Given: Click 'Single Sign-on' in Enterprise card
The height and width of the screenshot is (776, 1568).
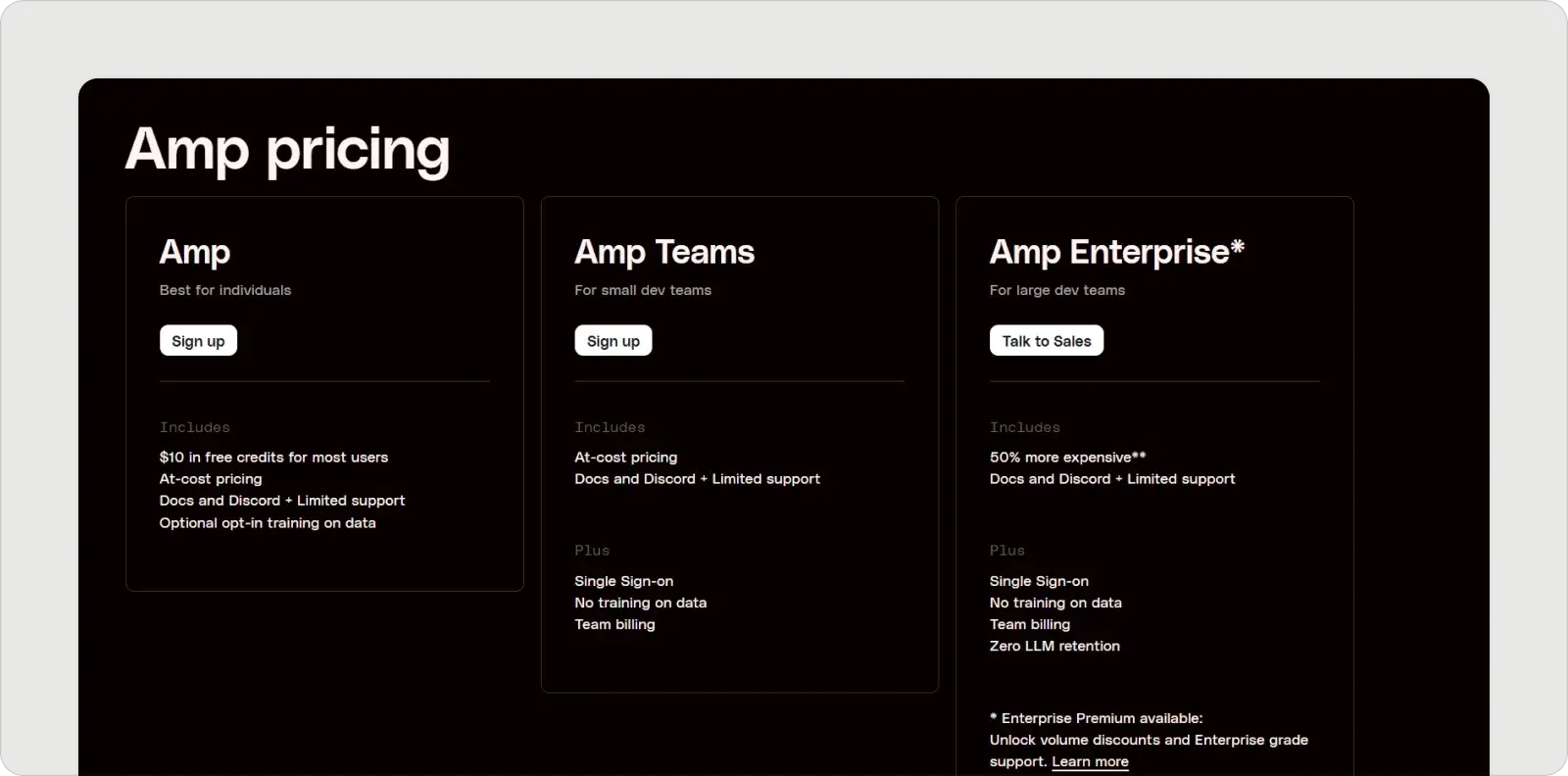Looking at the screenshot, I should coord(1039,581).
